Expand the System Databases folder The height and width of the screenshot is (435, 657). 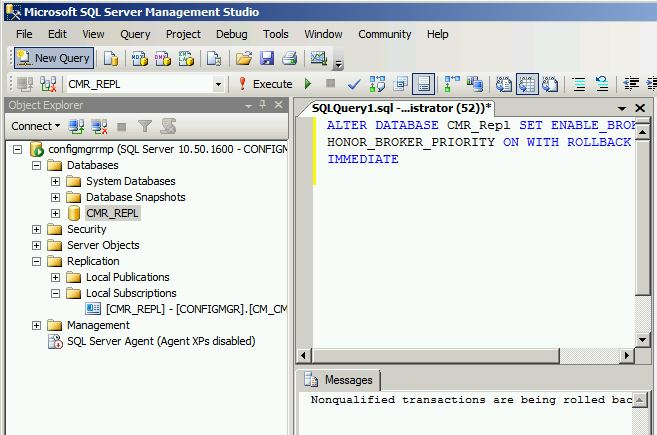[56, 181]
